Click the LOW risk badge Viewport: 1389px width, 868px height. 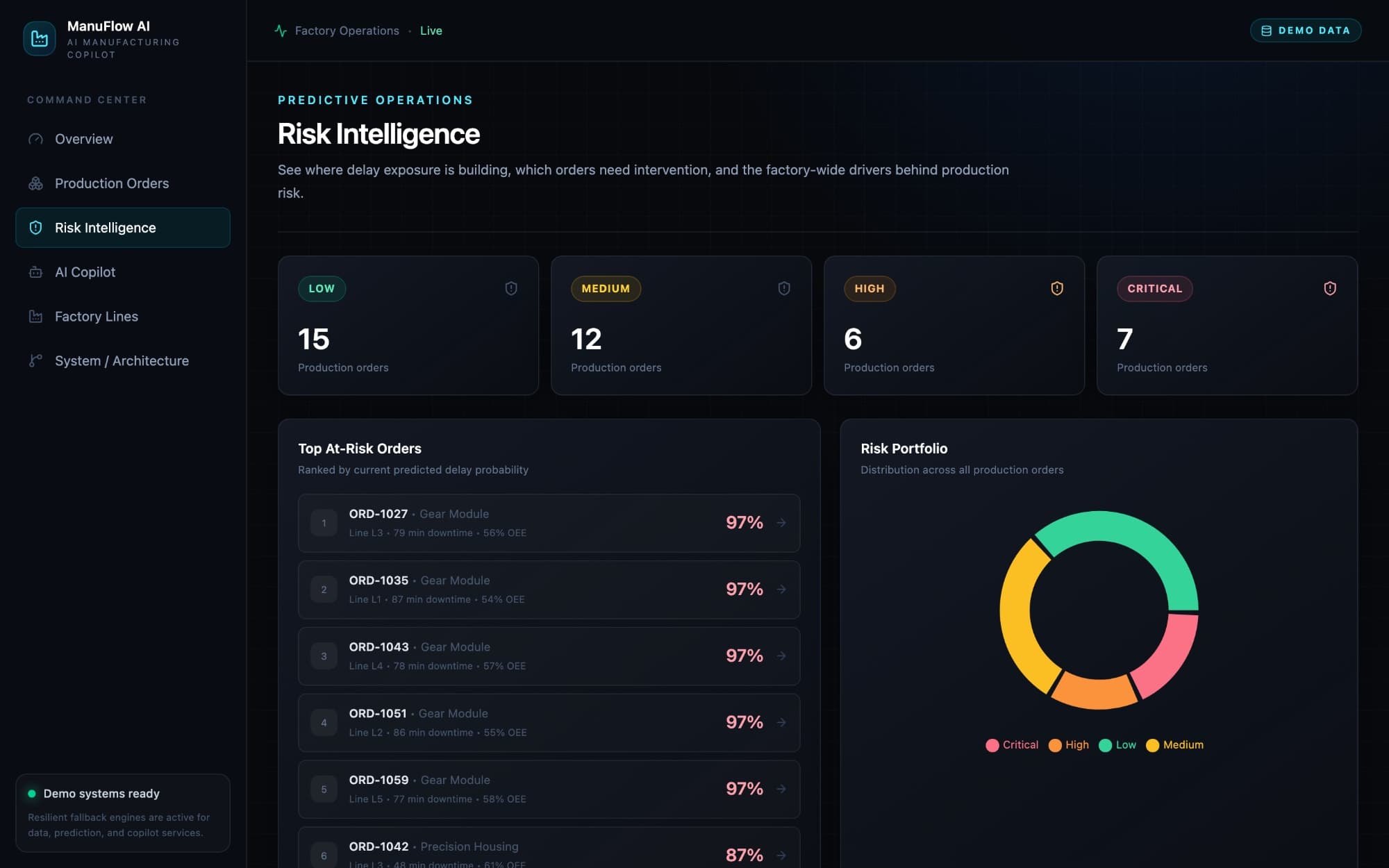[x=322, y=289]
